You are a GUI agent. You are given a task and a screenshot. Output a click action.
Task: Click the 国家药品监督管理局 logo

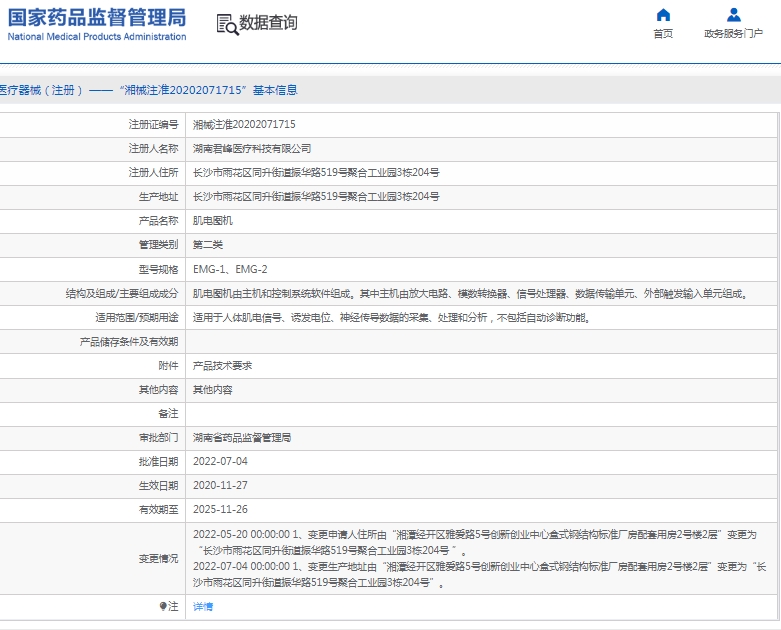[x=97, y=24]
